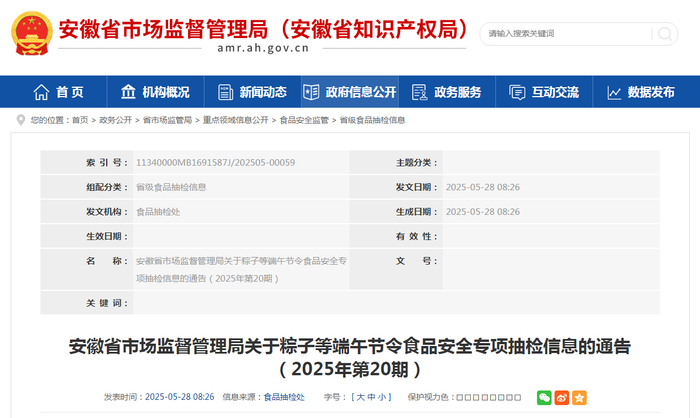The image size is (700, 418).
Task: Click the location pin icon in the breadcrumb
Action: click(21, 120)
